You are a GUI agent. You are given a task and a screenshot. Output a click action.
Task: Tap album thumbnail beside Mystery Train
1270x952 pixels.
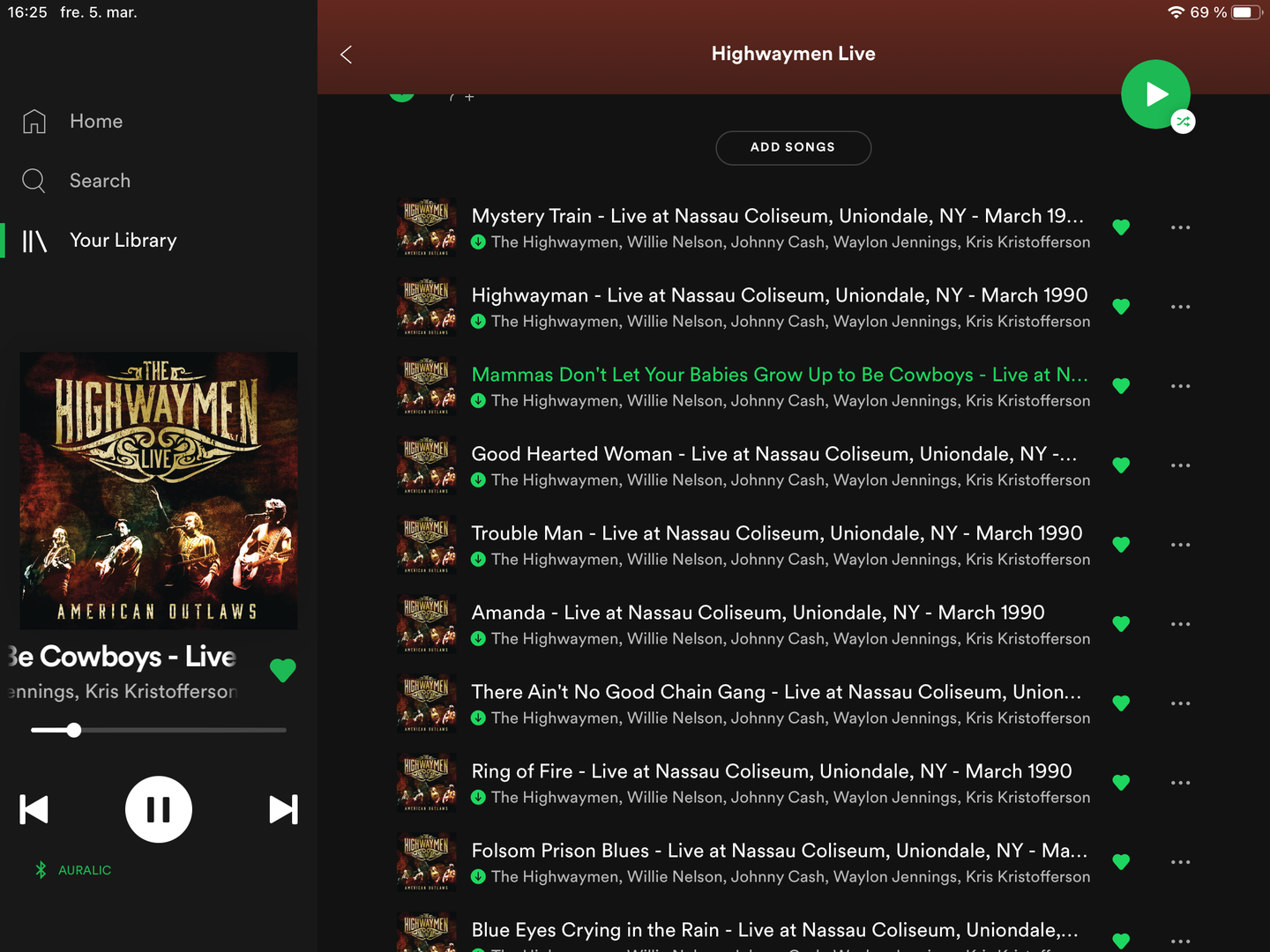[427, 227]
